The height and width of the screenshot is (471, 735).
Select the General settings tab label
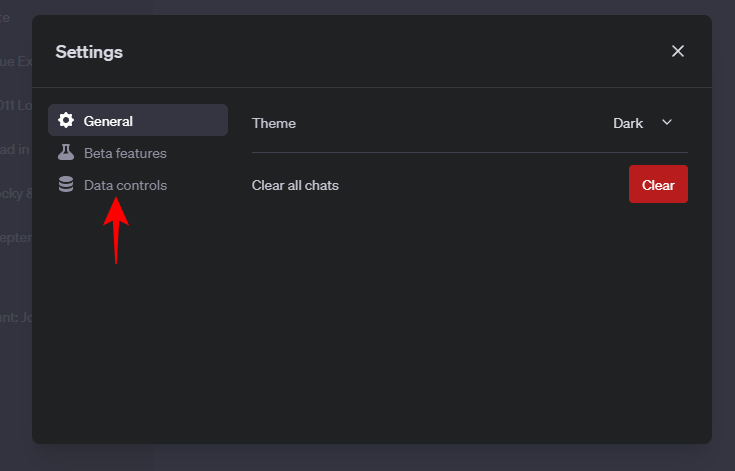(x=108, y=121)
